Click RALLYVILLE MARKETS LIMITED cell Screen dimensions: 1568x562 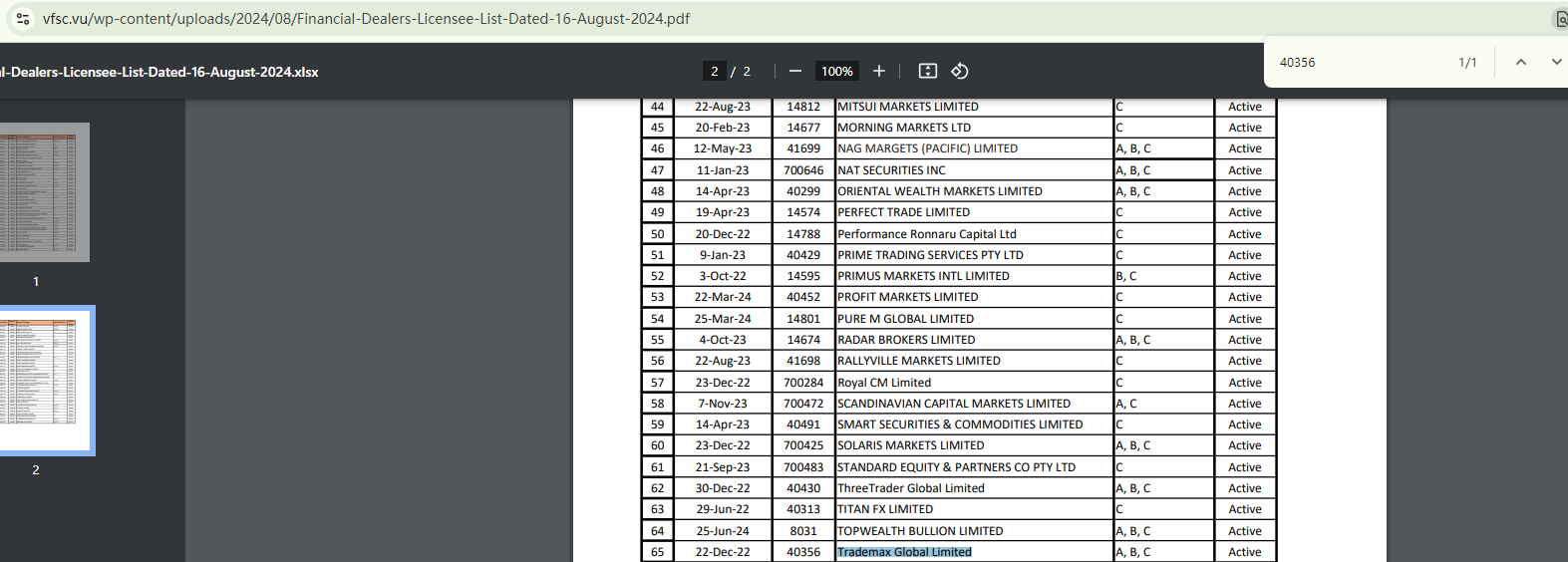tap(973, 361)
